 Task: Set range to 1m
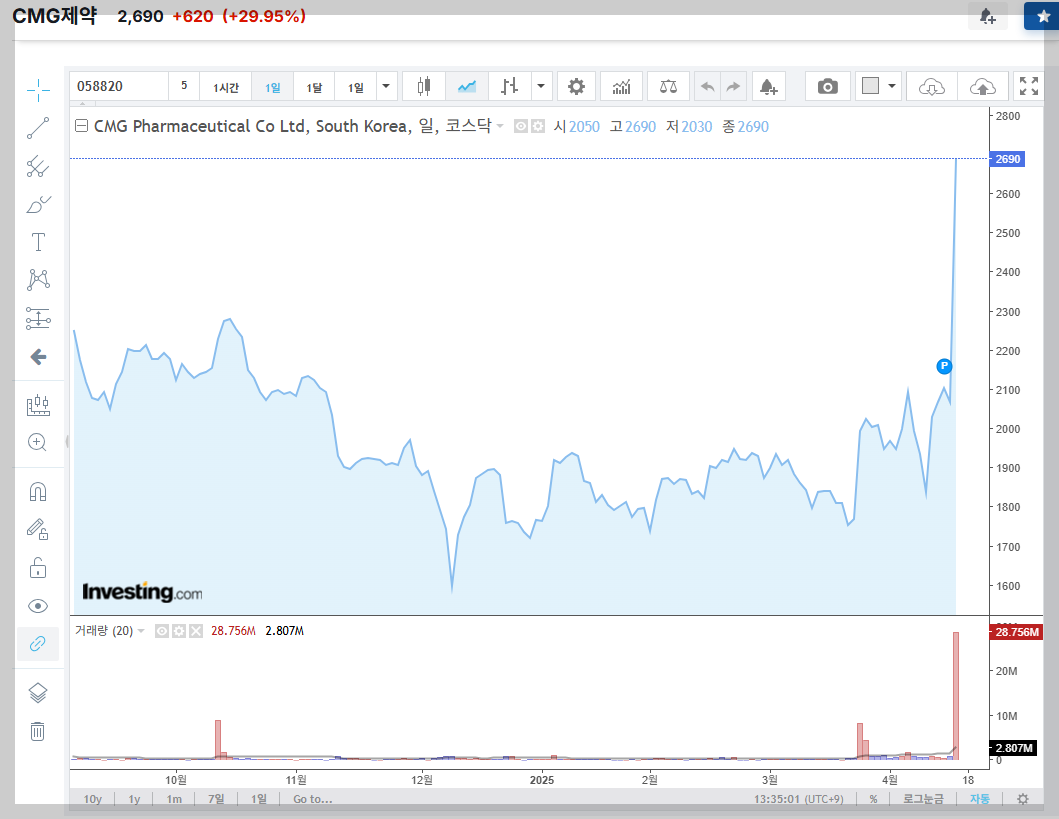click(174, 799)
